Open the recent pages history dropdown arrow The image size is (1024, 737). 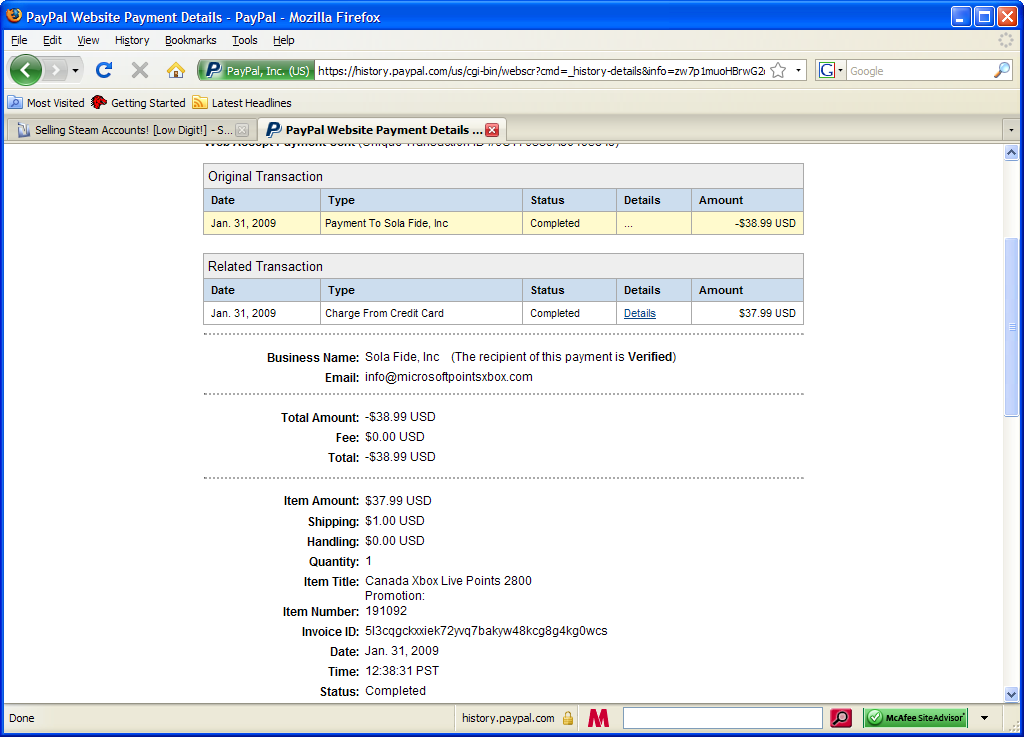[x=76, y=71]
